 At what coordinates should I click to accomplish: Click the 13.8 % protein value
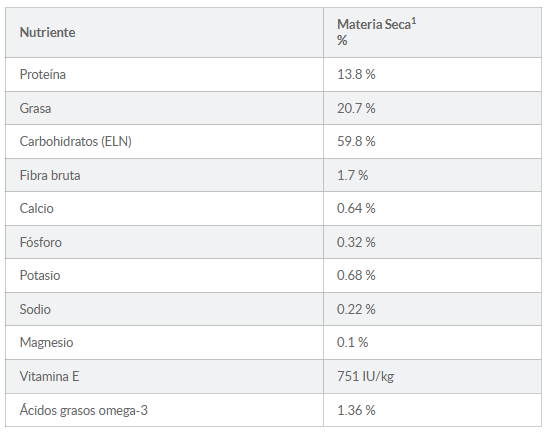point(356,74)
